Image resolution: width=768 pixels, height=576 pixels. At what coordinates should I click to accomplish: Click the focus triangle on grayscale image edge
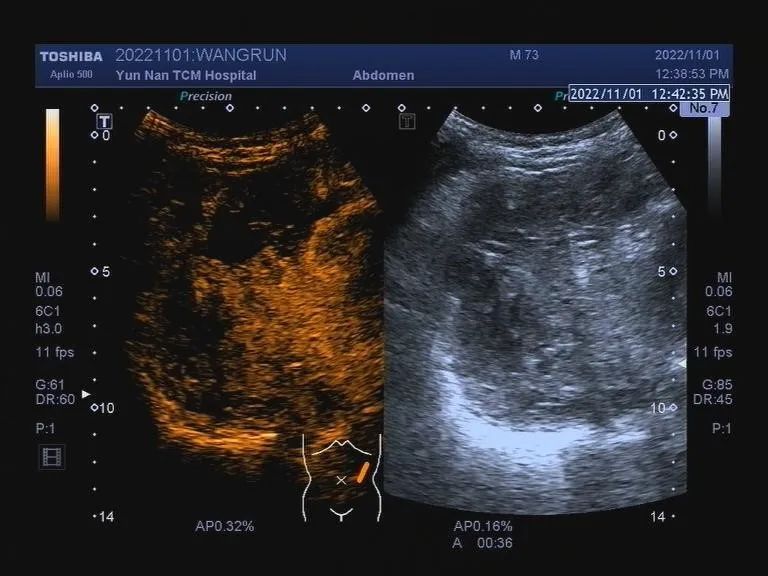pyautogui.click(x=681, y=363)
